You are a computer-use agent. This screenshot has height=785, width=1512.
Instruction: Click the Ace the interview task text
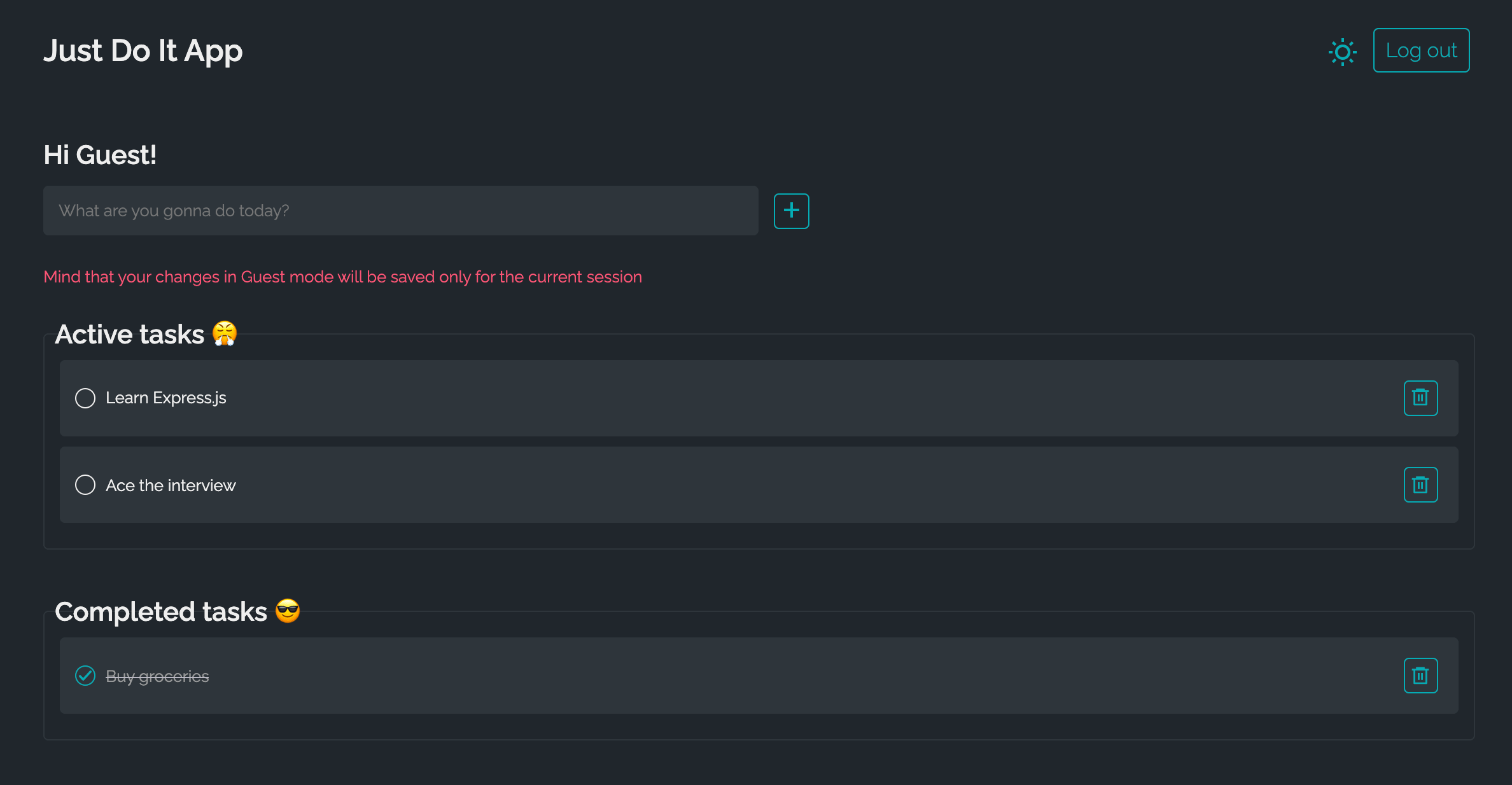(x=171, y=485)
